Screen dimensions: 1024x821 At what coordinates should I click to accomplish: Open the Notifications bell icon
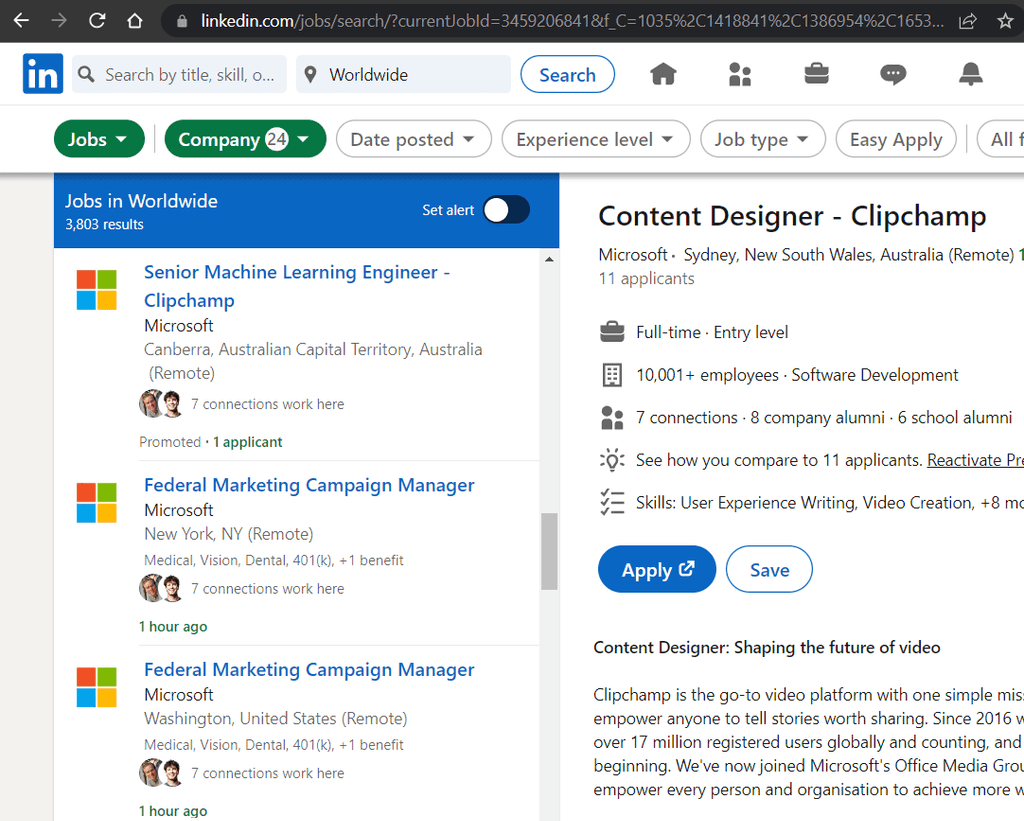coord(970,73)
